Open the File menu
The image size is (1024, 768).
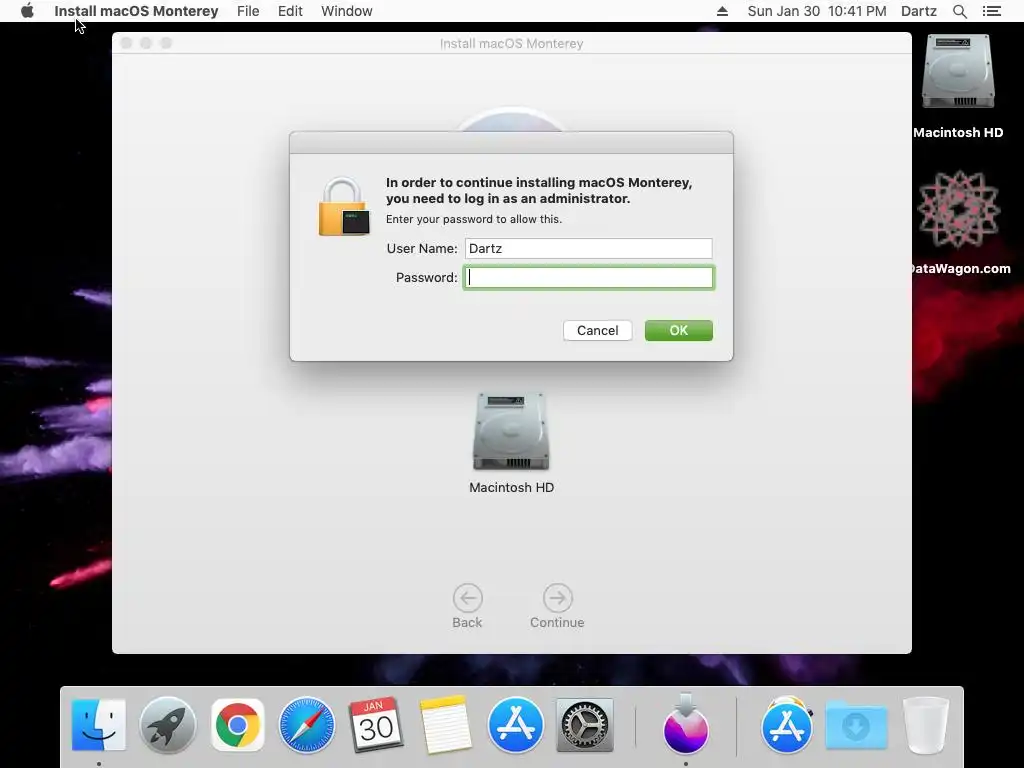248,11
